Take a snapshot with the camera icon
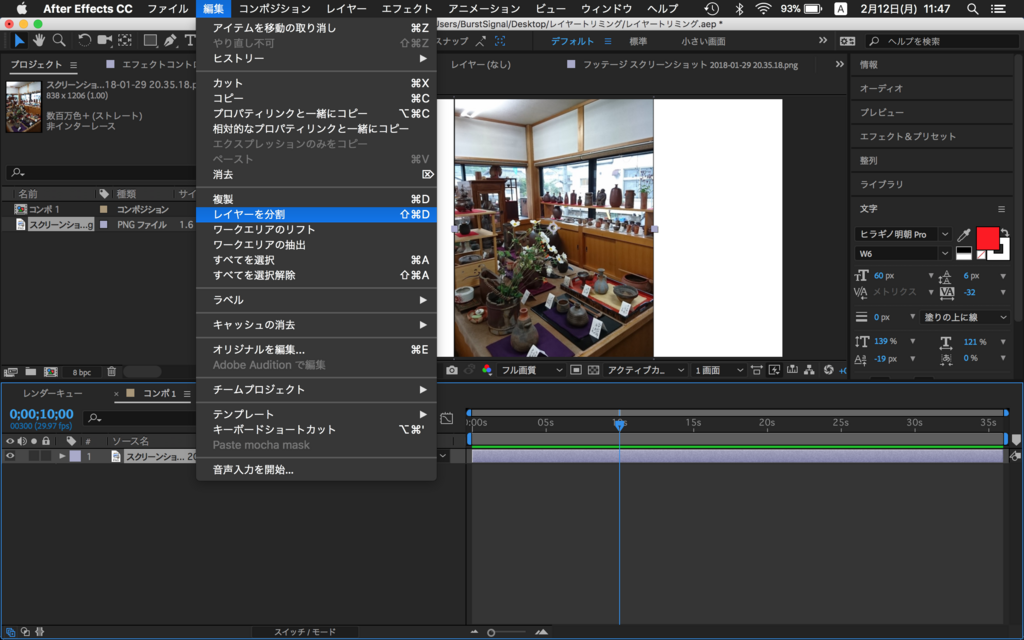The height and width of the screenshot is (640, 1024). click(x=451, y=370)
